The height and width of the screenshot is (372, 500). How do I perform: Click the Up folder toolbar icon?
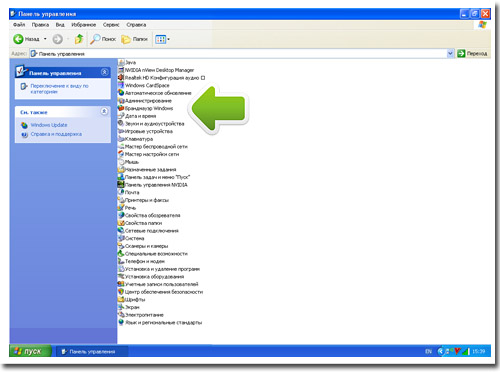79,39
